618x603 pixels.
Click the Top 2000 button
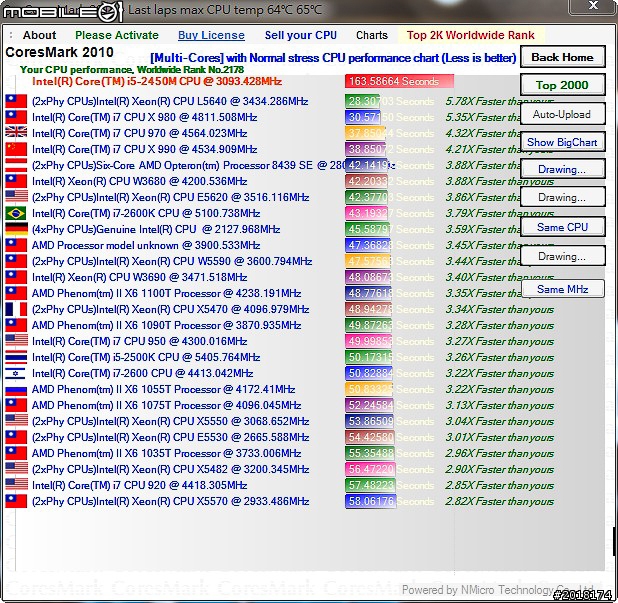[562, 85]
